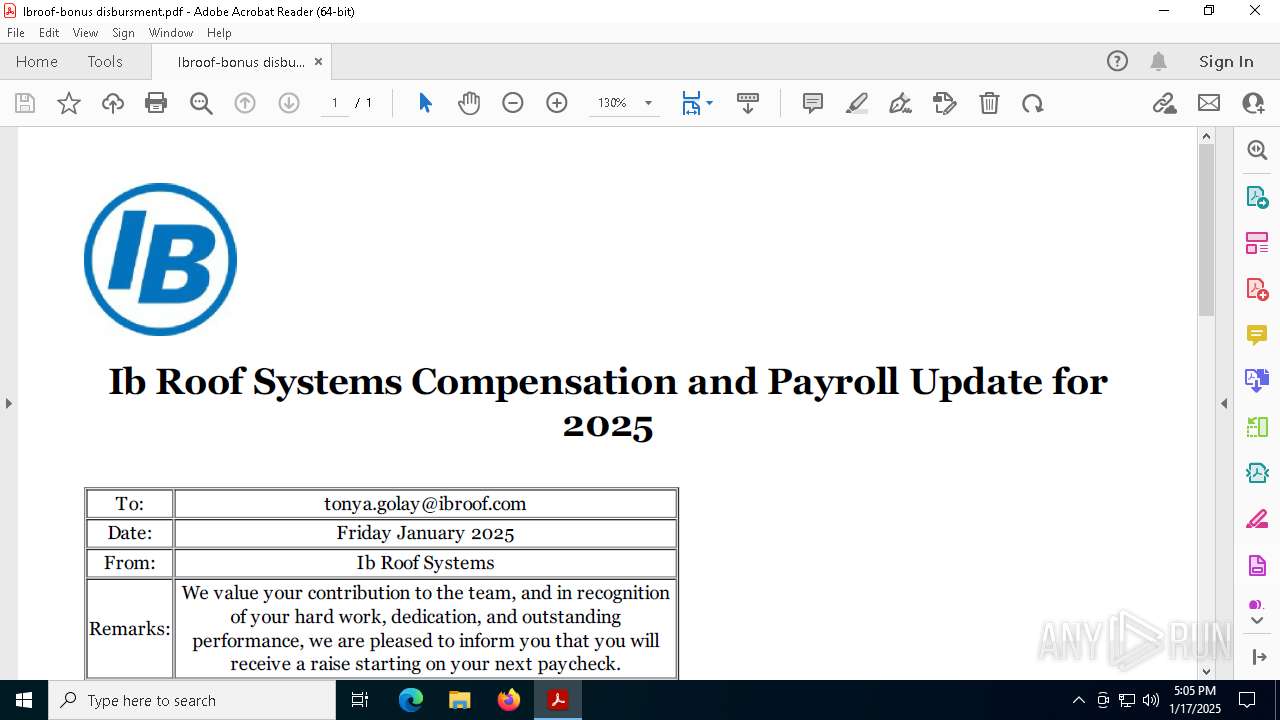Open the right-pane search tool icon

[1257, 150]
